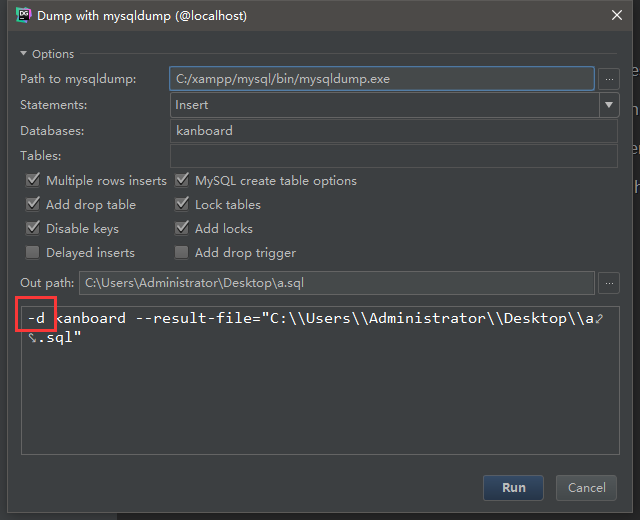640x520 pixels.
Task: Click inside the command arguments text area
Action: [x=320, y=400]
